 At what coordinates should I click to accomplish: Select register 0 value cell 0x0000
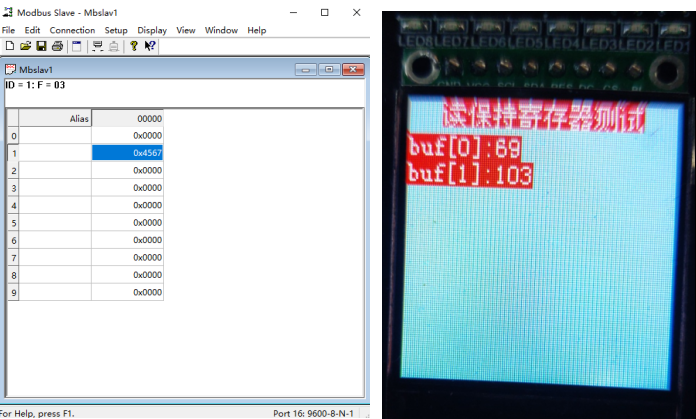tap(127, 135)
